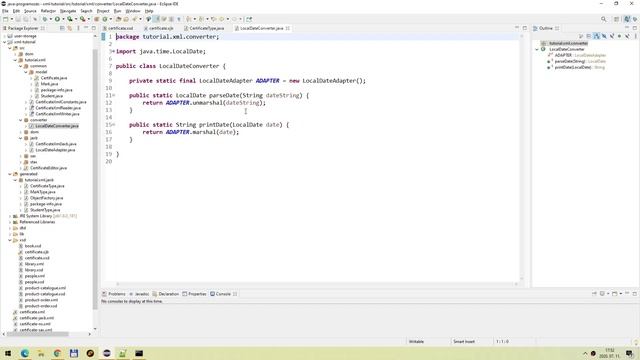Click the Link with Editor icon in Package Explorer
Image resolution: width=640 pixels, height=360 pixels.
[69, 28]
